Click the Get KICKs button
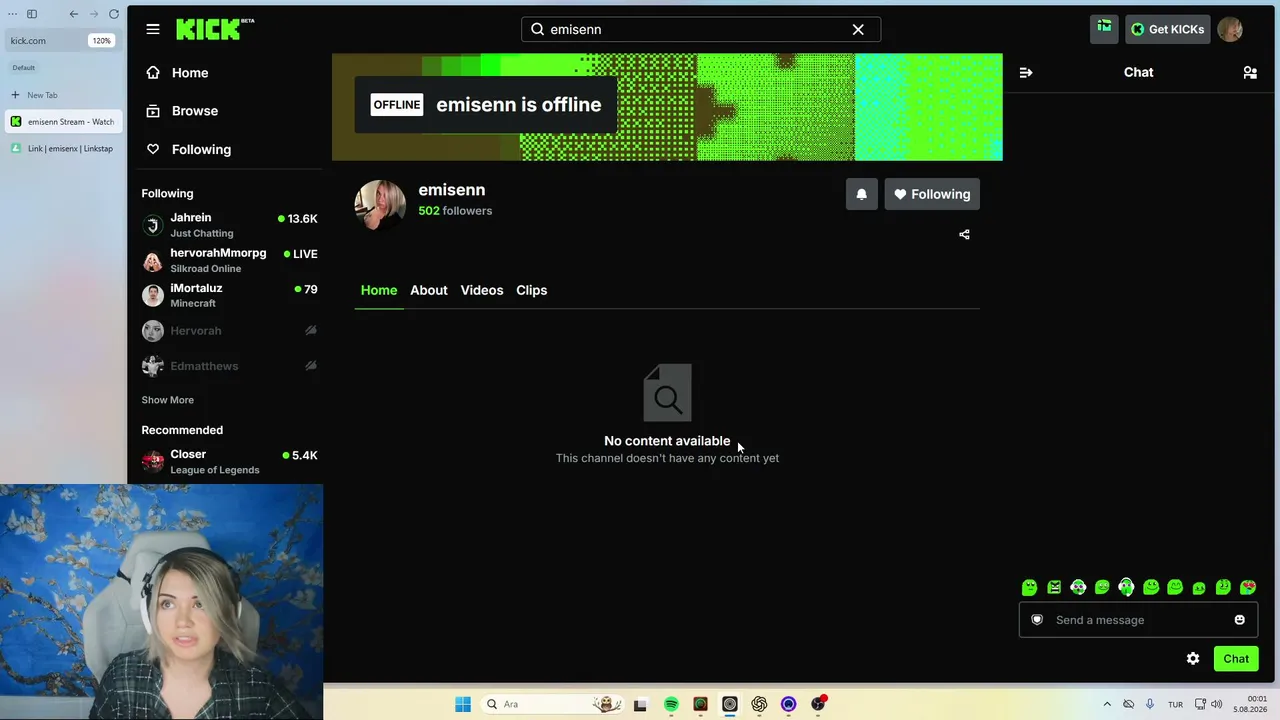This screenshot has width=1280, height=720. [x=1168, y=29]
